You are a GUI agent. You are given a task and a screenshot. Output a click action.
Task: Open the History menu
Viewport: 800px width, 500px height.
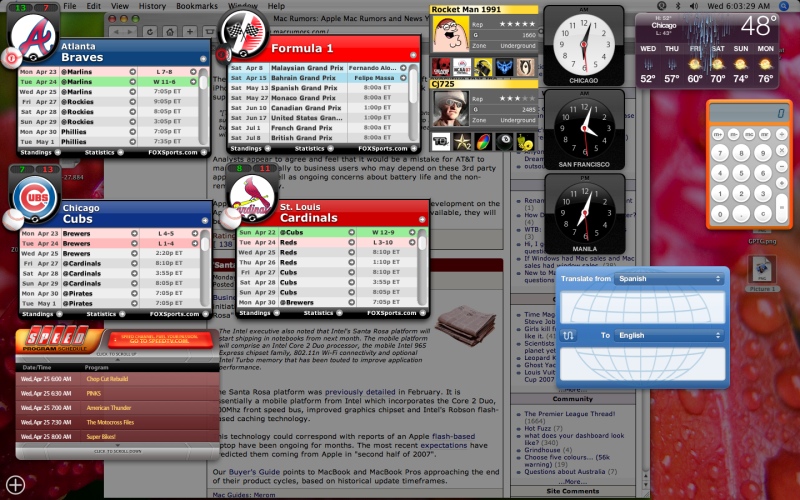[x=152, y=6]
